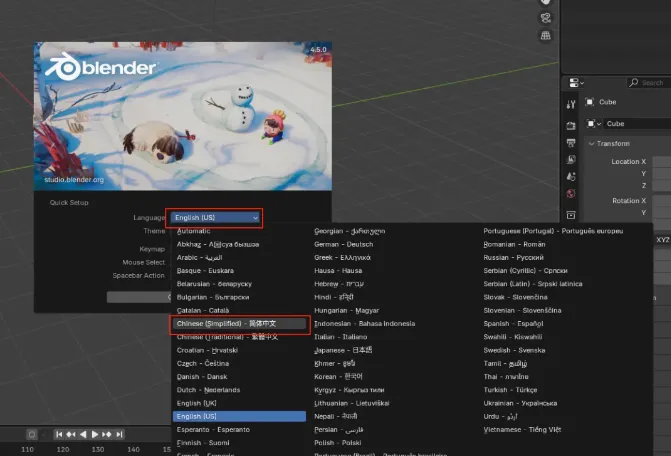Switch perspective/orthographic view grid icon
671x456 pixels.
pyautogui.click(x=546, y=36)
